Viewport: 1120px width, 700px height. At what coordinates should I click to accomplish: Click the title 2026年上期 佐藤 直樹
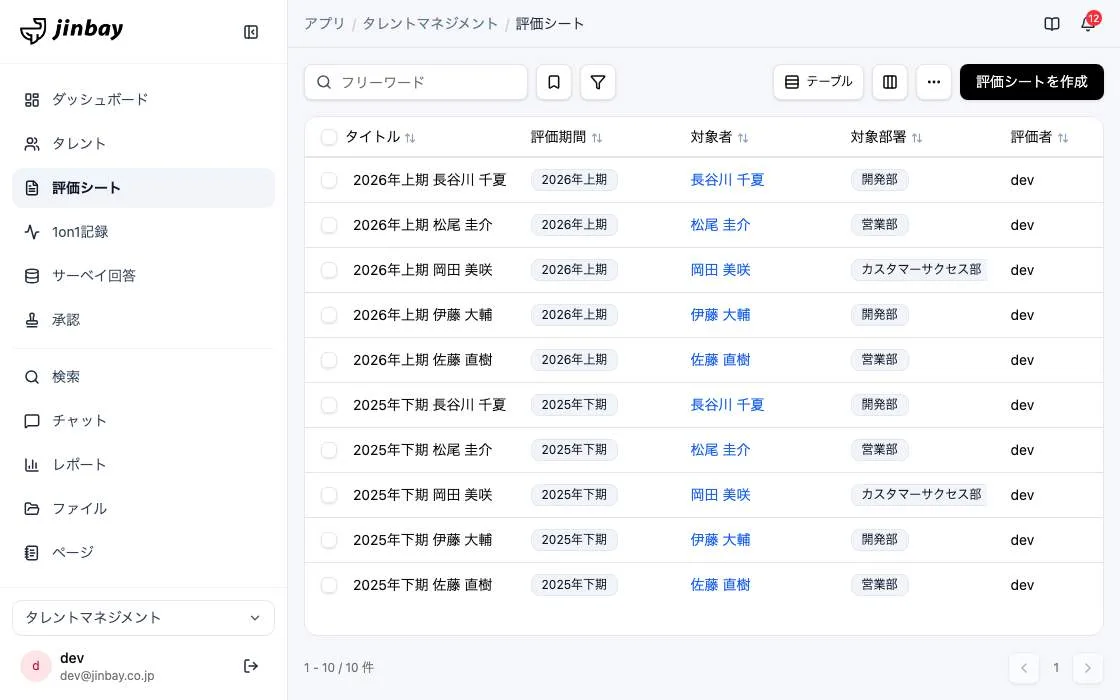point(422,360)
